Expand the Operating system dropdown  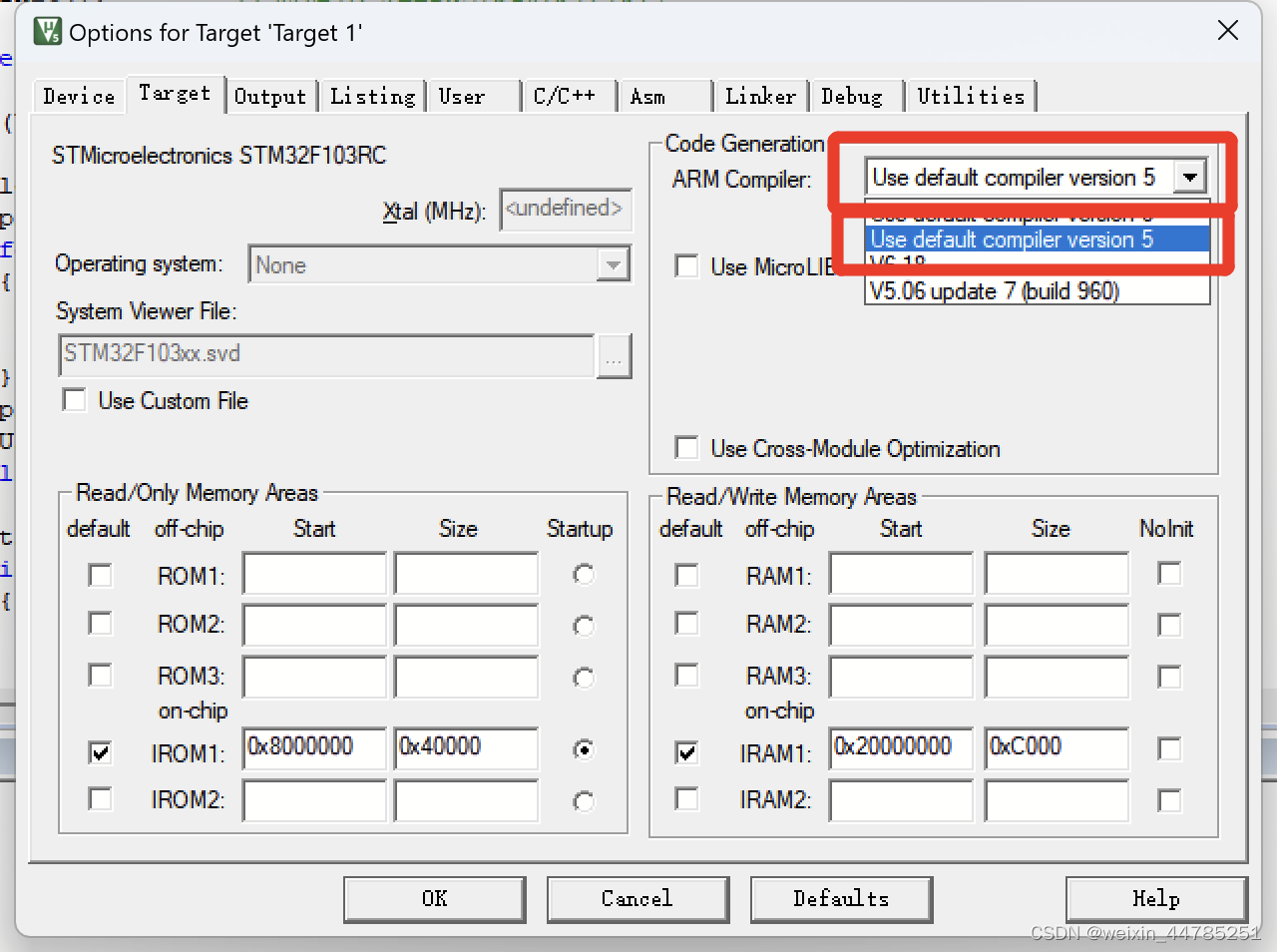click(x=614, y=264)
